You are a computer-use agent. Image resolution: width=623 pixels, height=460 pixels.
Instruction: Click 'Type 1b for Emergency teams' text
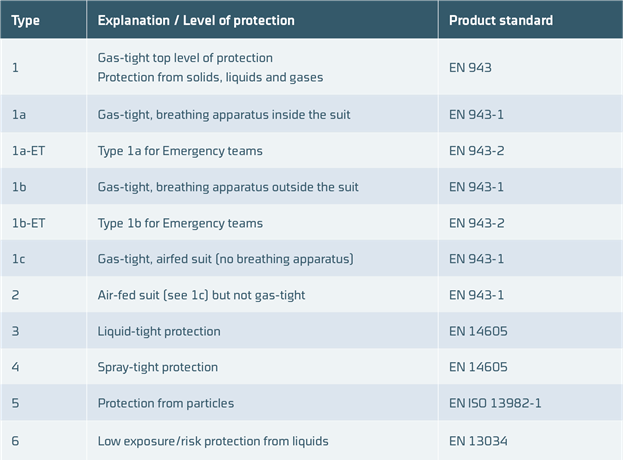pyautogui.click(x=180, y=223)
